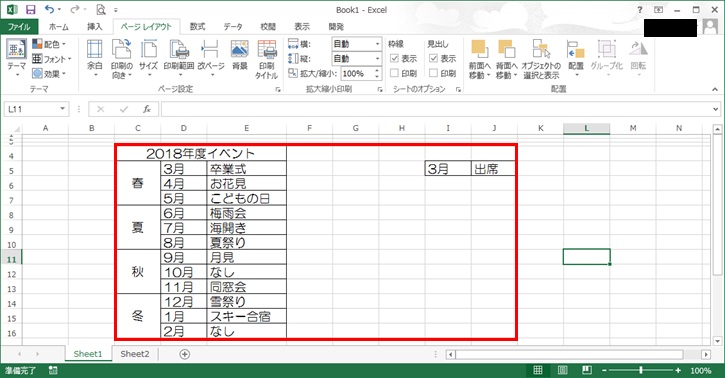The width and height of the screenshot is (725, 378).
Task: Switch to Page Break Preview icon
Action: 587,370
